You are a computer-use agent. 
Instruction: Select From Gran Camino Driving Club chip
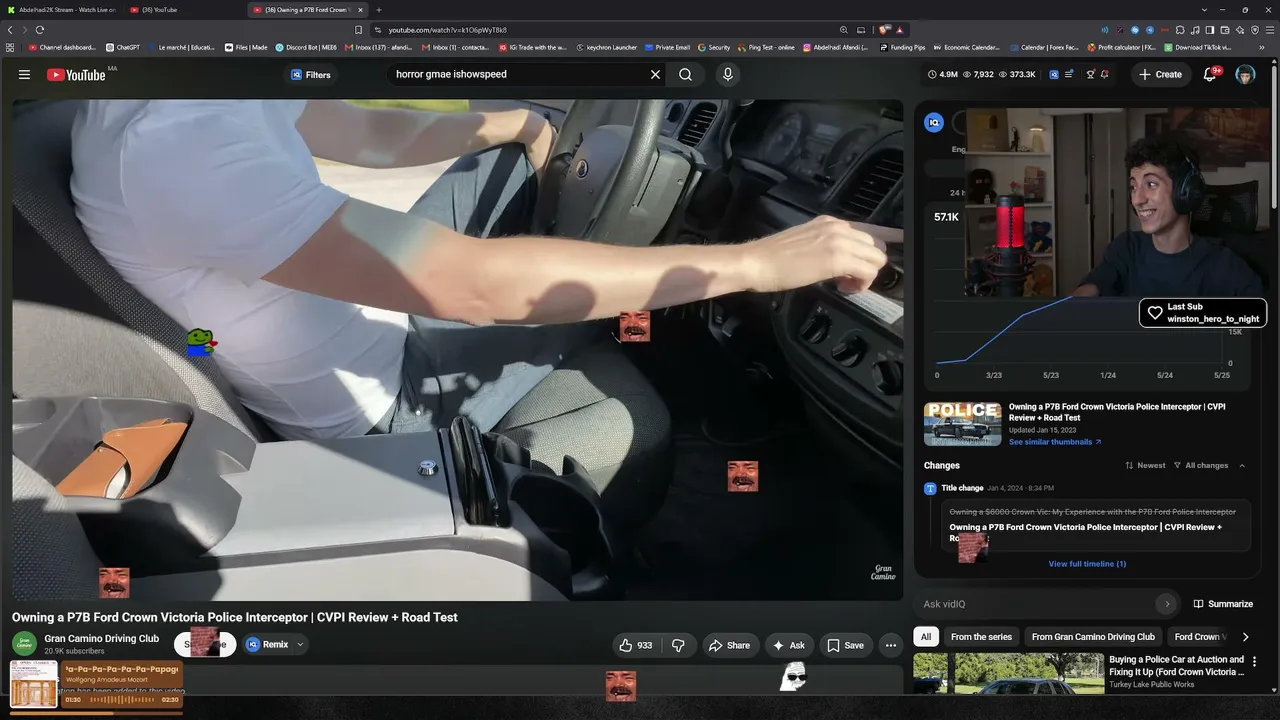1093,637
